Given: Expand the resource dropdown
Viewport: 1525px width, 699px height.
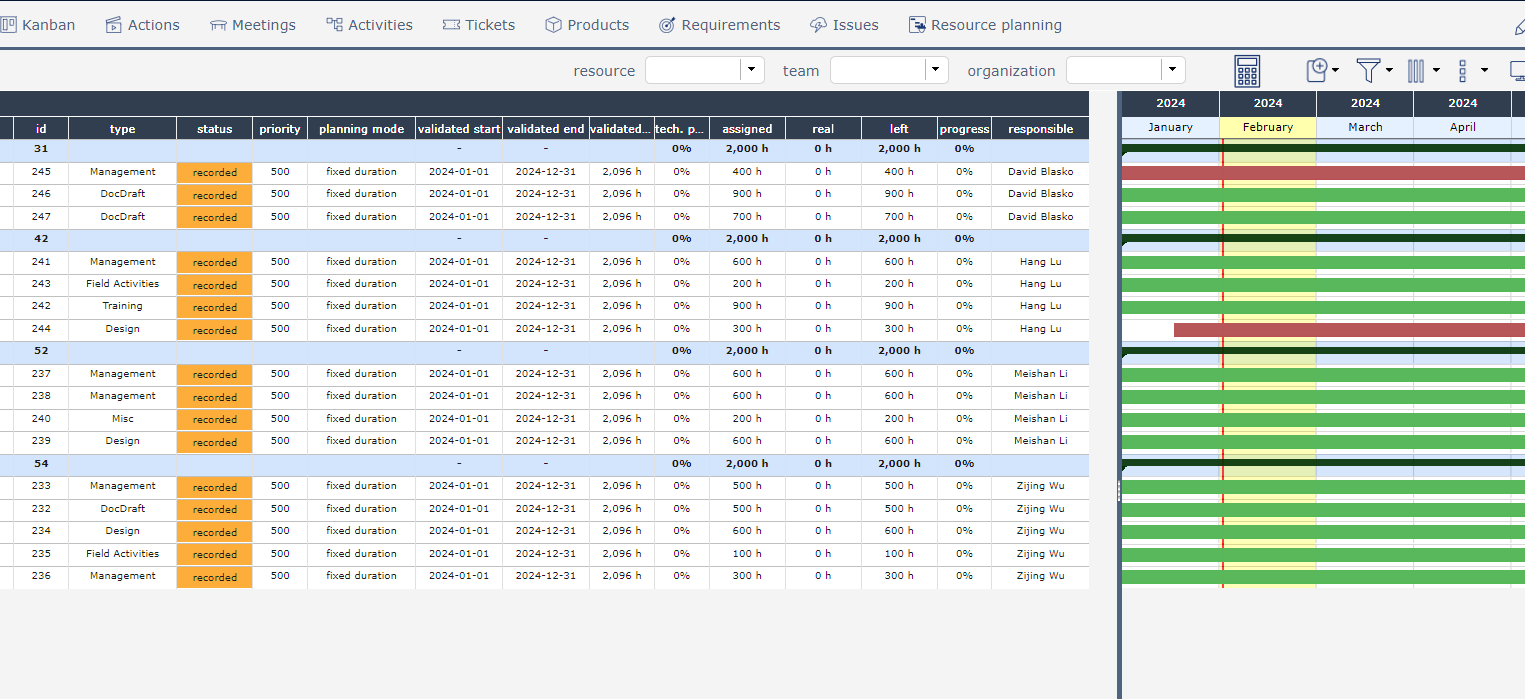Looking at the screenshot, I should click(x=752, y=70).
